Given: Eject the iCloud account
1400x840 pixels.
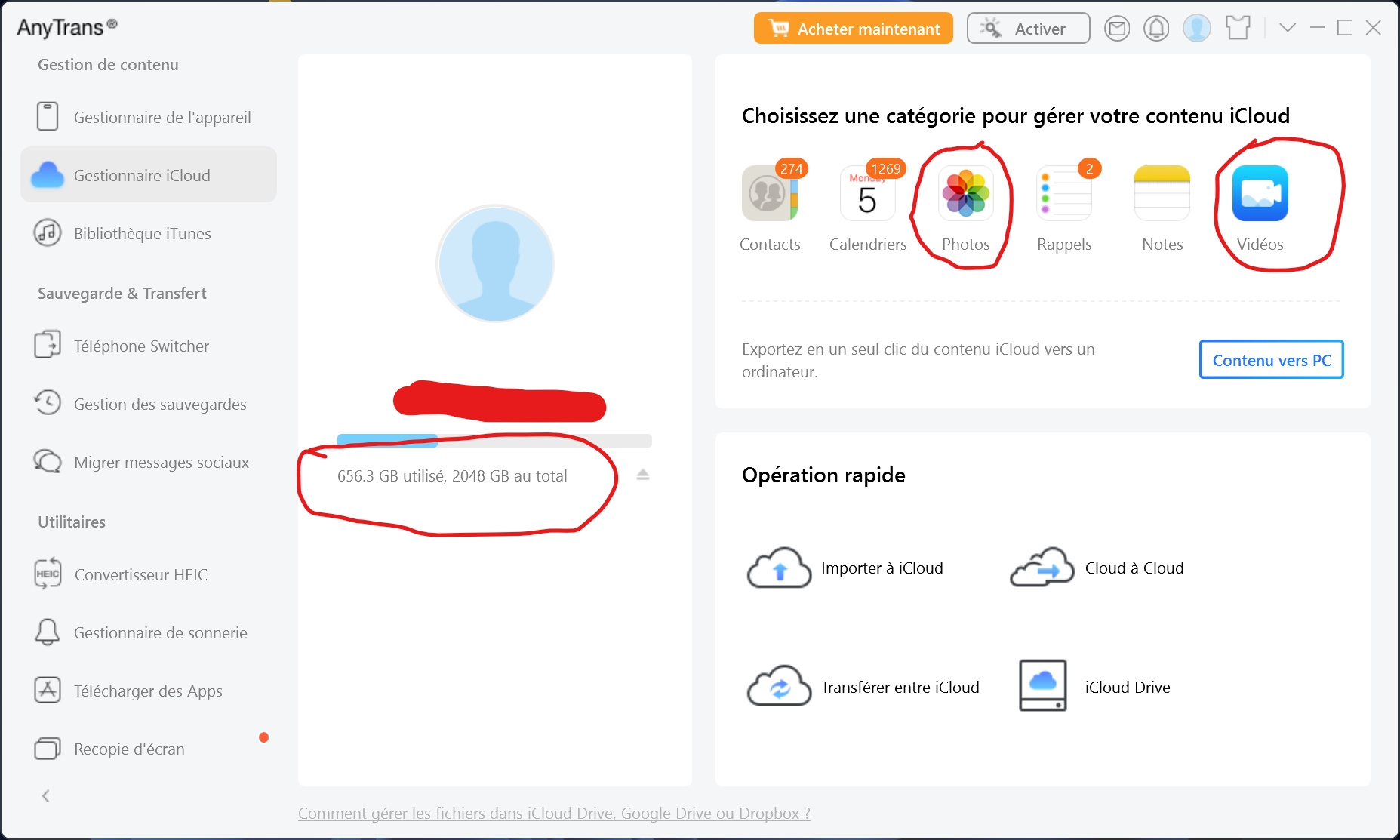Looking at the screenshot, I should pyautogui.click(x=643, y=475).
